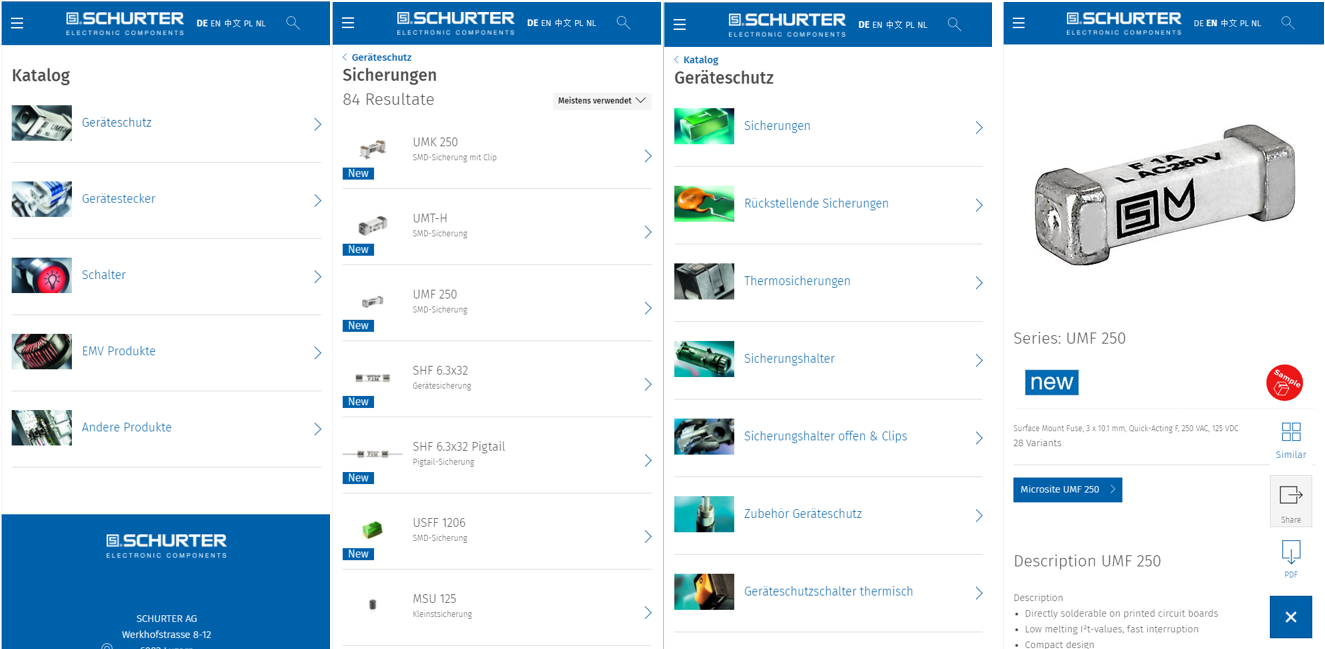Switch language to 中文 on the Katalog screen
This screenshot has height=649, width=1325.
click(233, 23)
